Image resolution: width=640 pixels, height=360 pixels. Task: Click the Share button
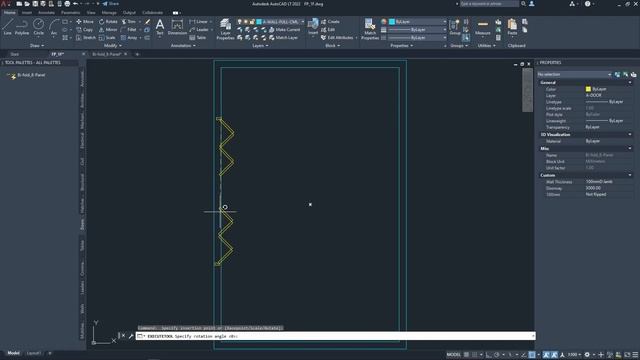point(110,4)
